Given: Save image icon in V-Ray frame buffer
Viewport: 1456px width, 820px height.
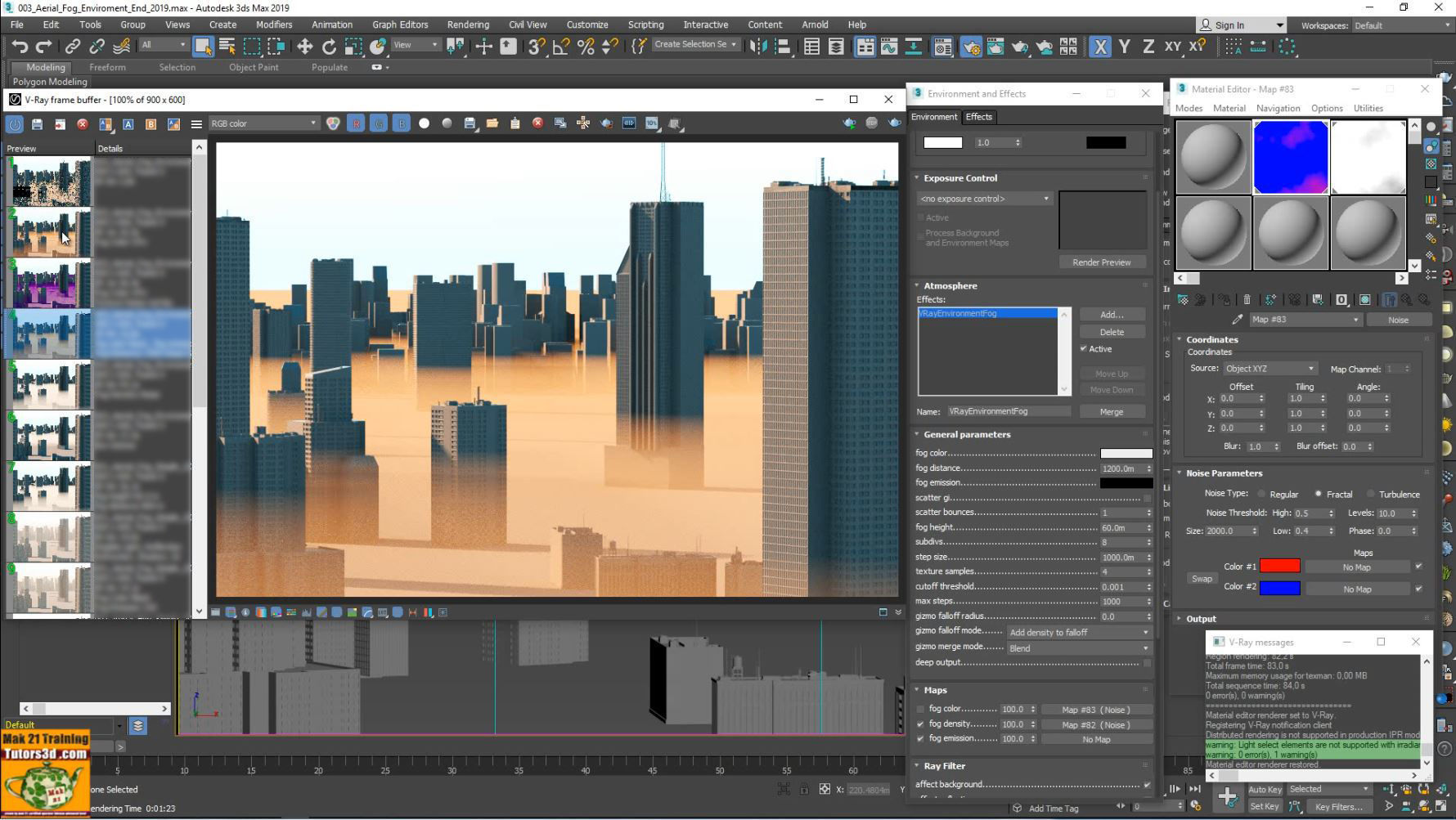Looking at the screenshot, I should coord(37,124).
